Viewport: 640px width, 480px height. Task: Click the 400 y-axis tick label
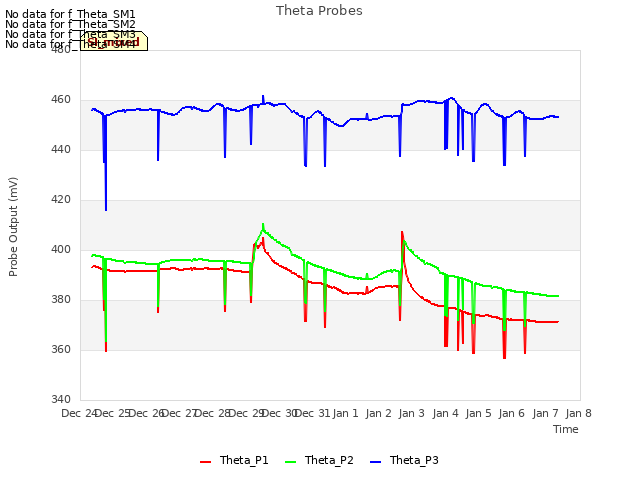tap(61, 249)
